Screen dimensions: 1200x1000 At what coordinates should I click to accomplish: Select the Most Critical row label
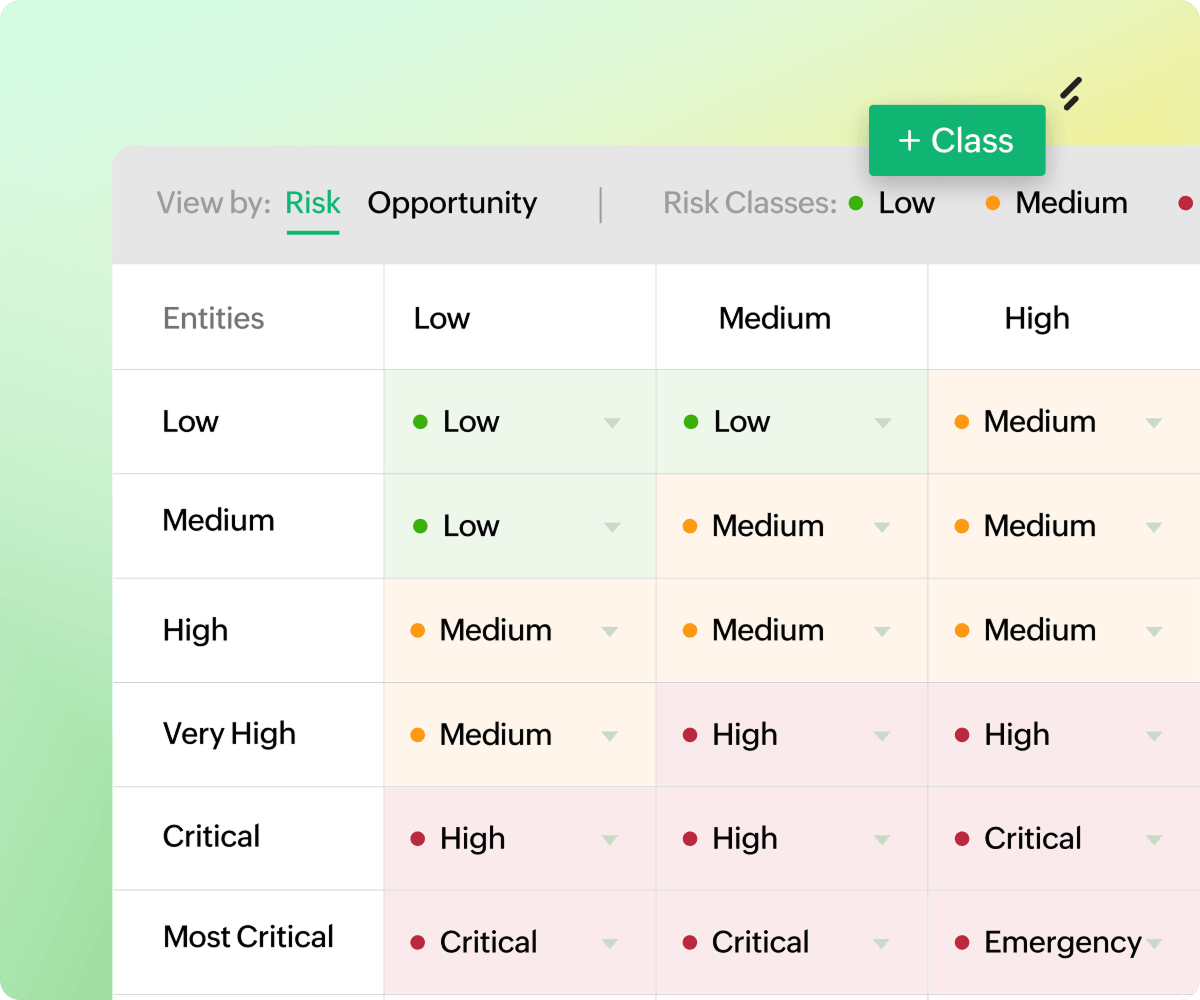(x=248, y=937)
